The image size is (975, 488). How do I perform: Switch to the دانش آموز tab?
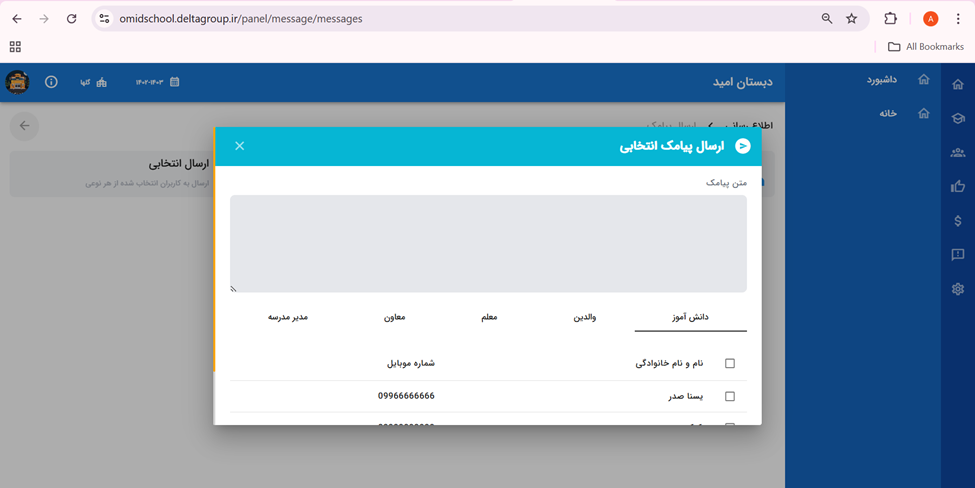click(x=690, y=317)
